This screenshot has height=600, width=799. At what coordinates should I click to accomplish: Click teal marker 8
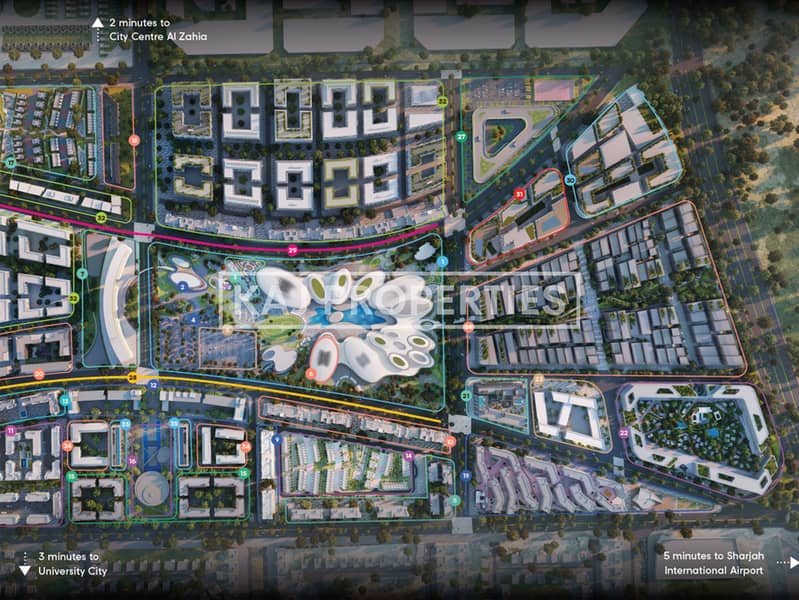[x=455, y=501]
